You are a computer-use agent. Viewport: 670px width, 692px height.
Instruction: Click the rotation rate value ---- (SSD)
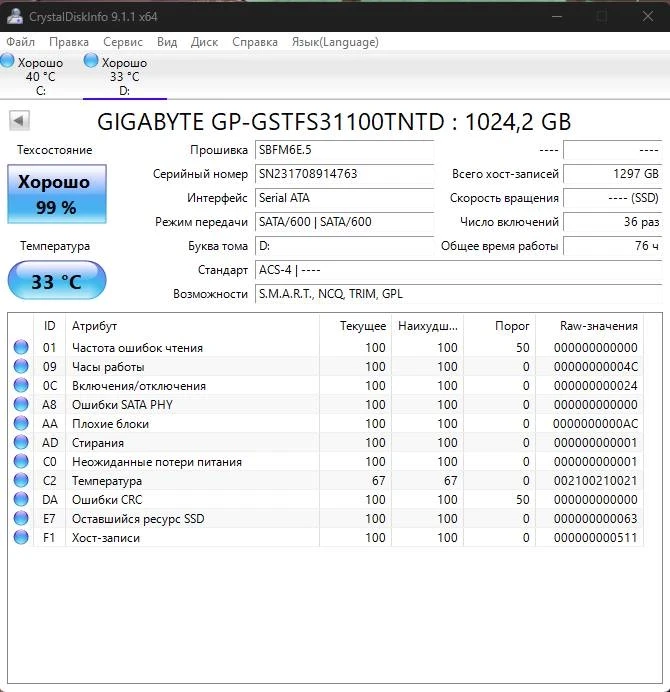click(x=613, y=198)
